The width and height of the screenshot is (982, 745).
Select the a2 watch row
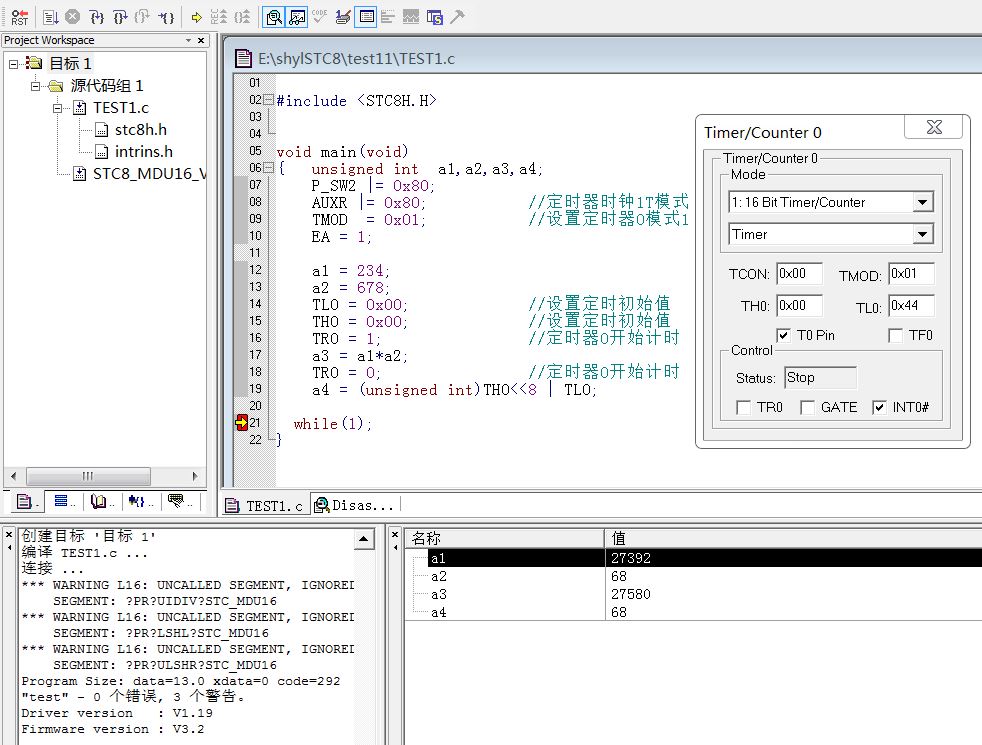click(x=693, y=576)
